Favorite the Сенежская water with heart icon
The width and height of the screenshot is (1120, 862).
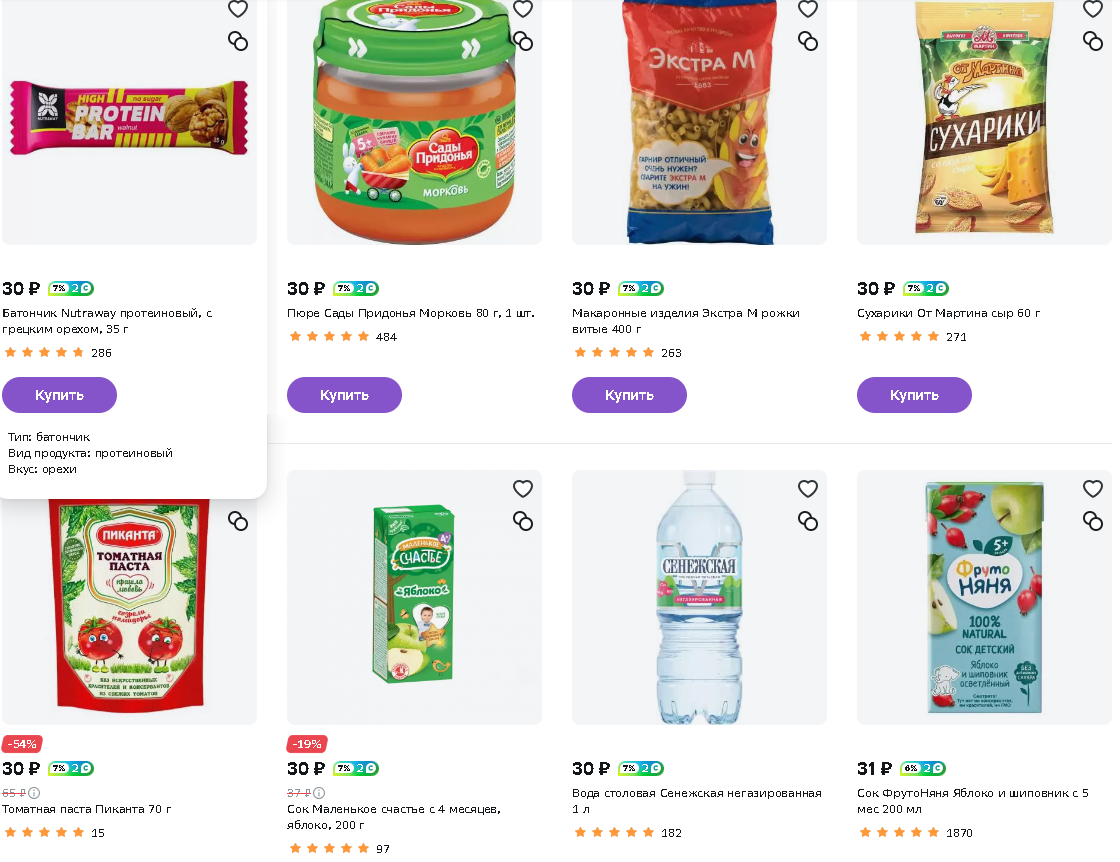point(808,488)
